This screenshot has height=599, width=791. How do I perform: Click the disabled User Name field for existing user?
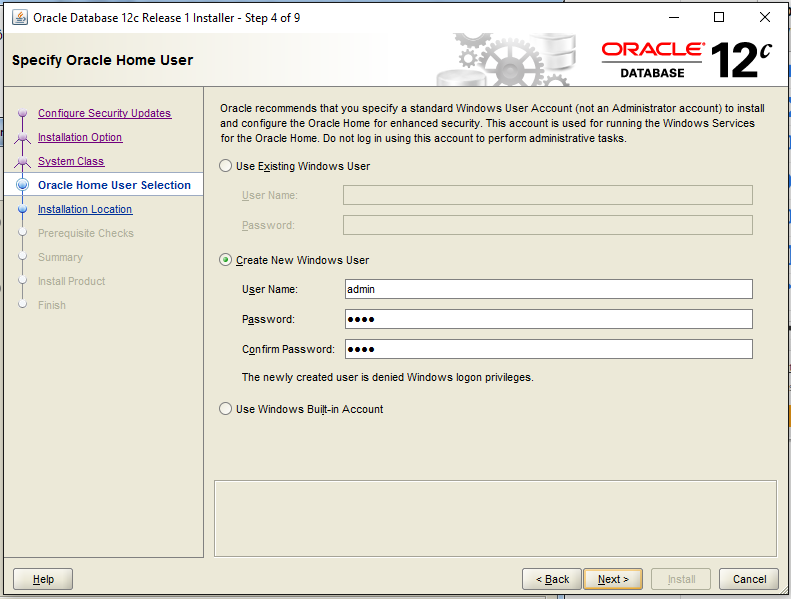[547, 195]
